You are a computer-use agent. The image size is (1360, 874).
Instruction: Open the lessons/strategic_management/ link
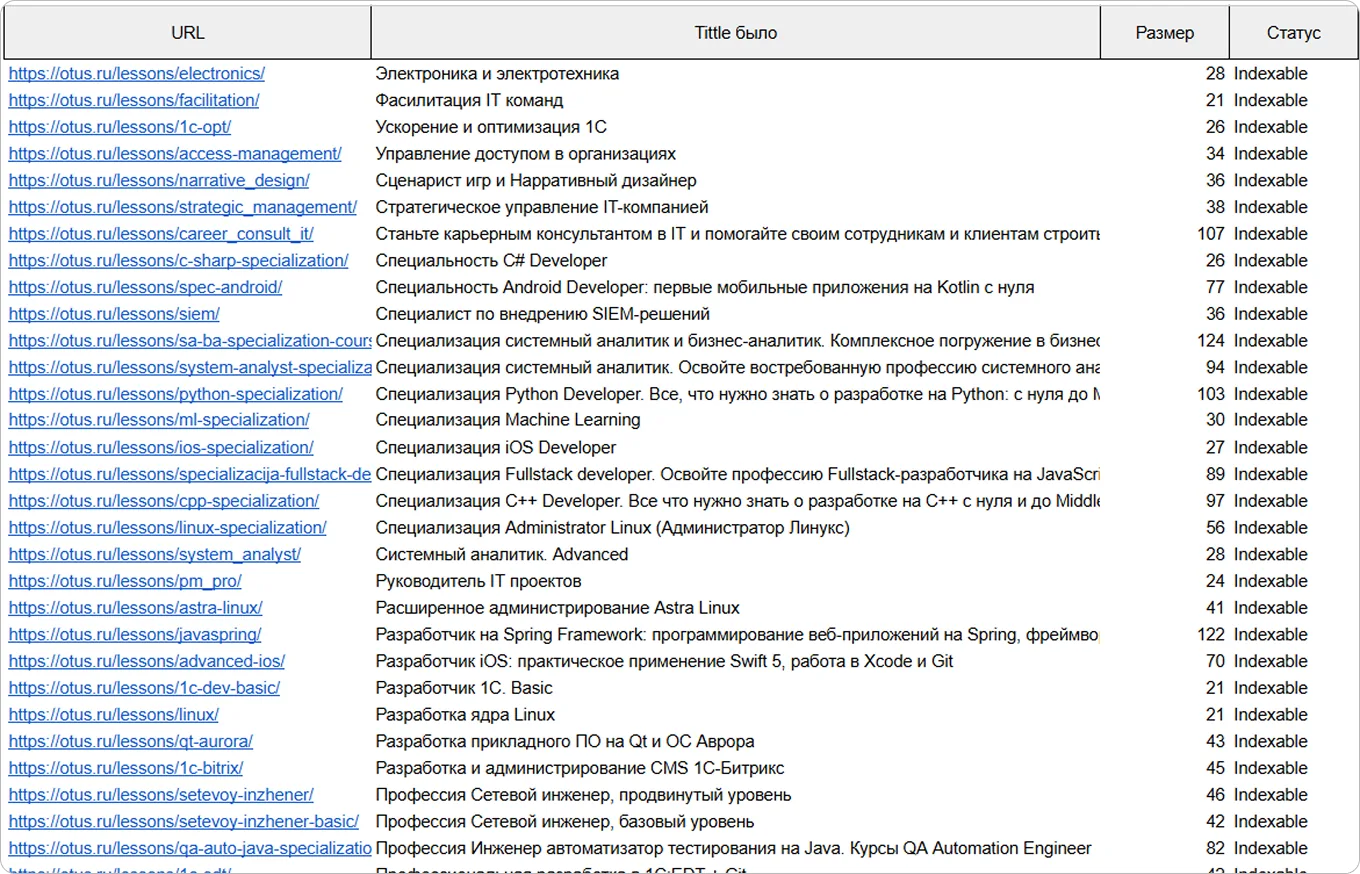coord(183,207)
